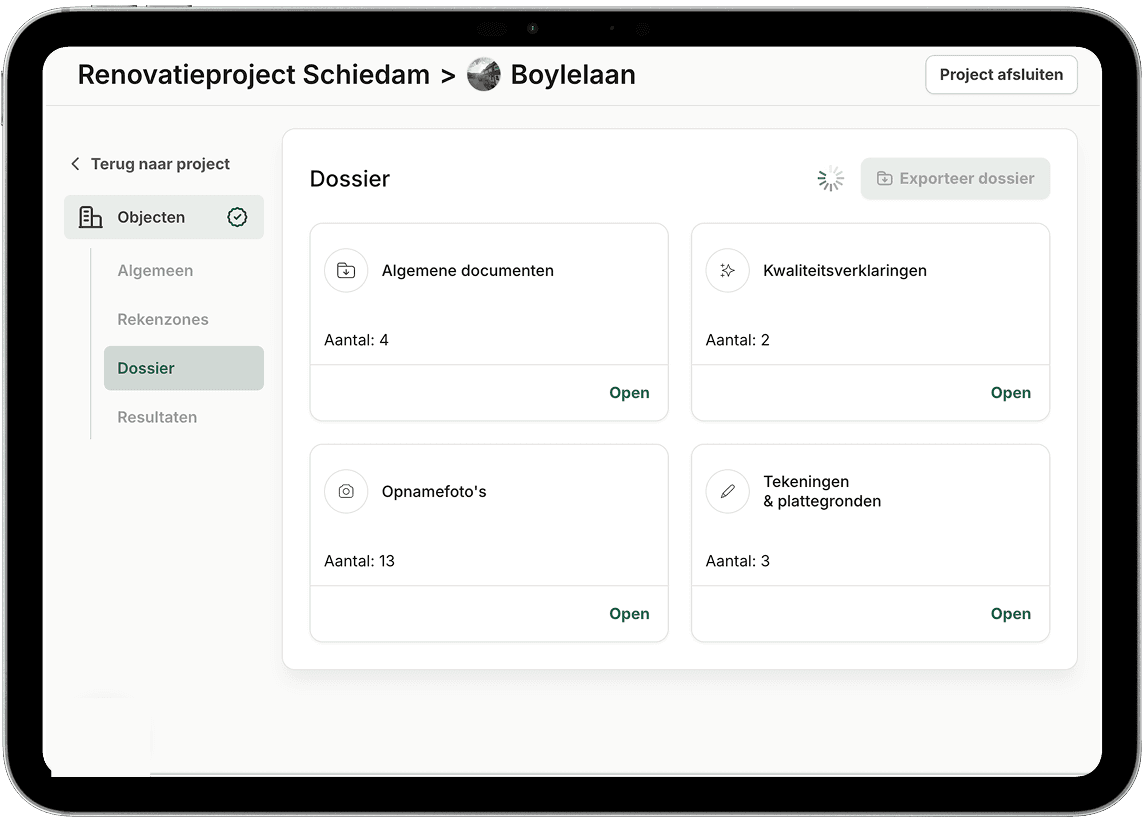The image size is (1145, 824).
Task: Click the camera icon on the Opnamefoto's card
Action: [x=346, y=491]
